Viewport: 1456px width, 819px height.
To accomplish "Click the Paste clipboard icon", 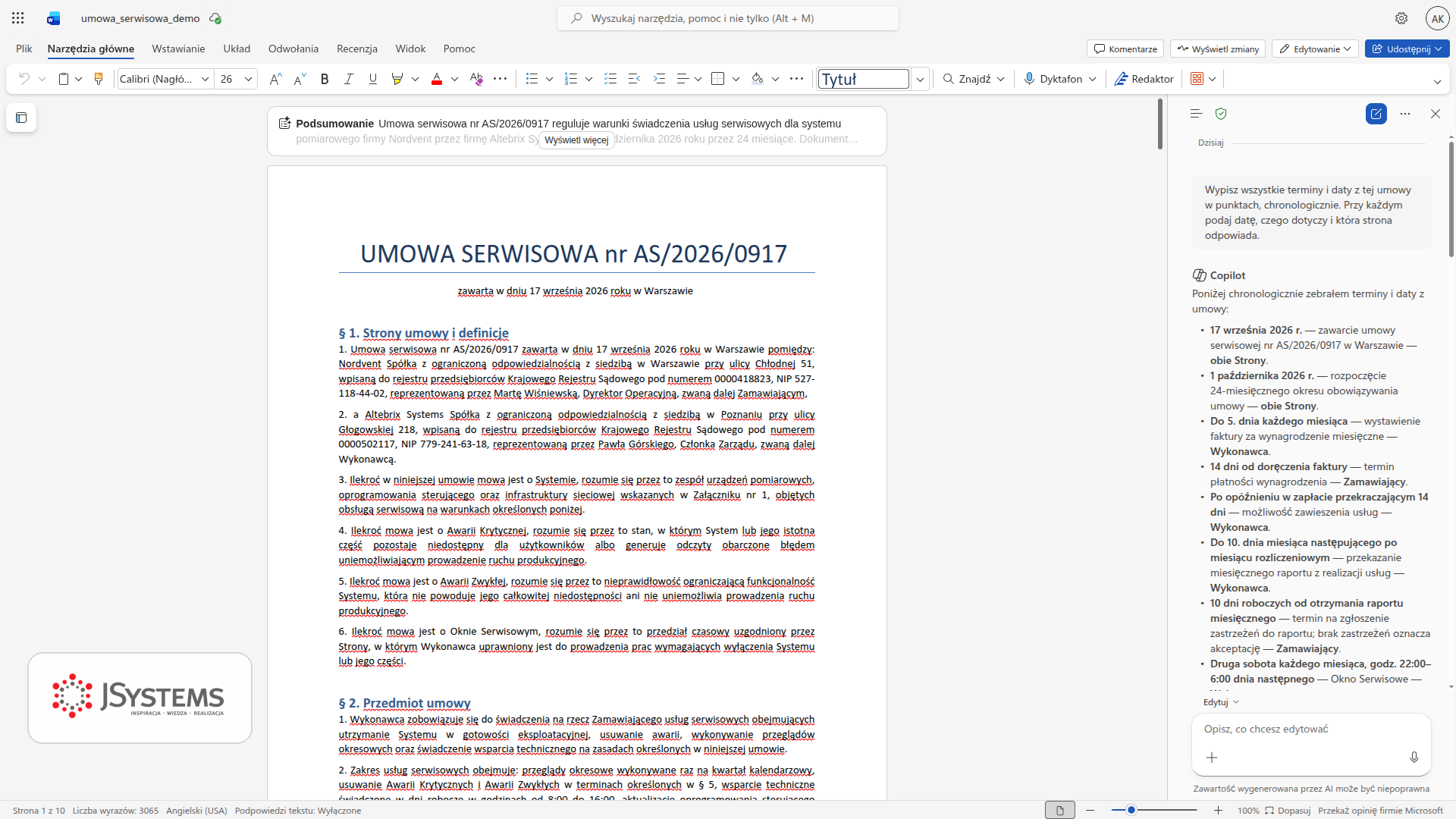I will pyautogui.click(x=64, y=79).
